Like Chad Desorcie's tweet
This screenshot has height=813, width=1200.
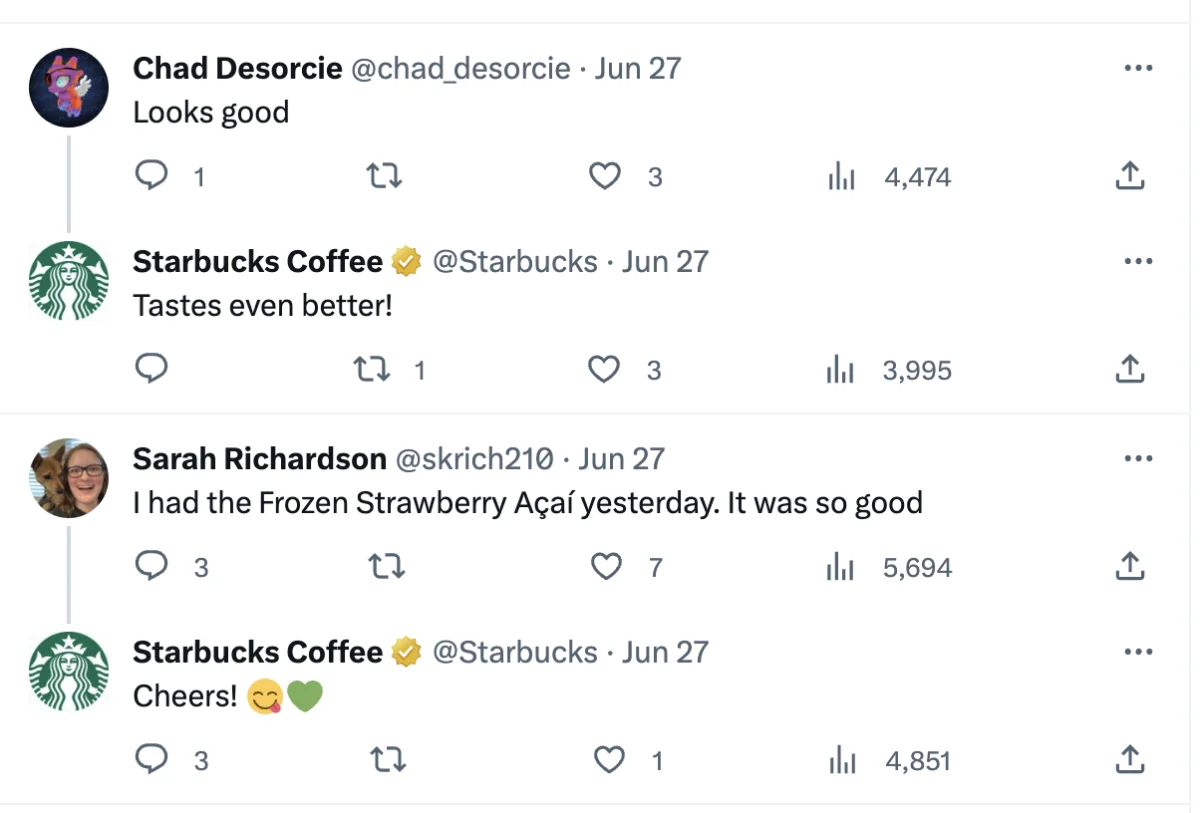[604, 177]
